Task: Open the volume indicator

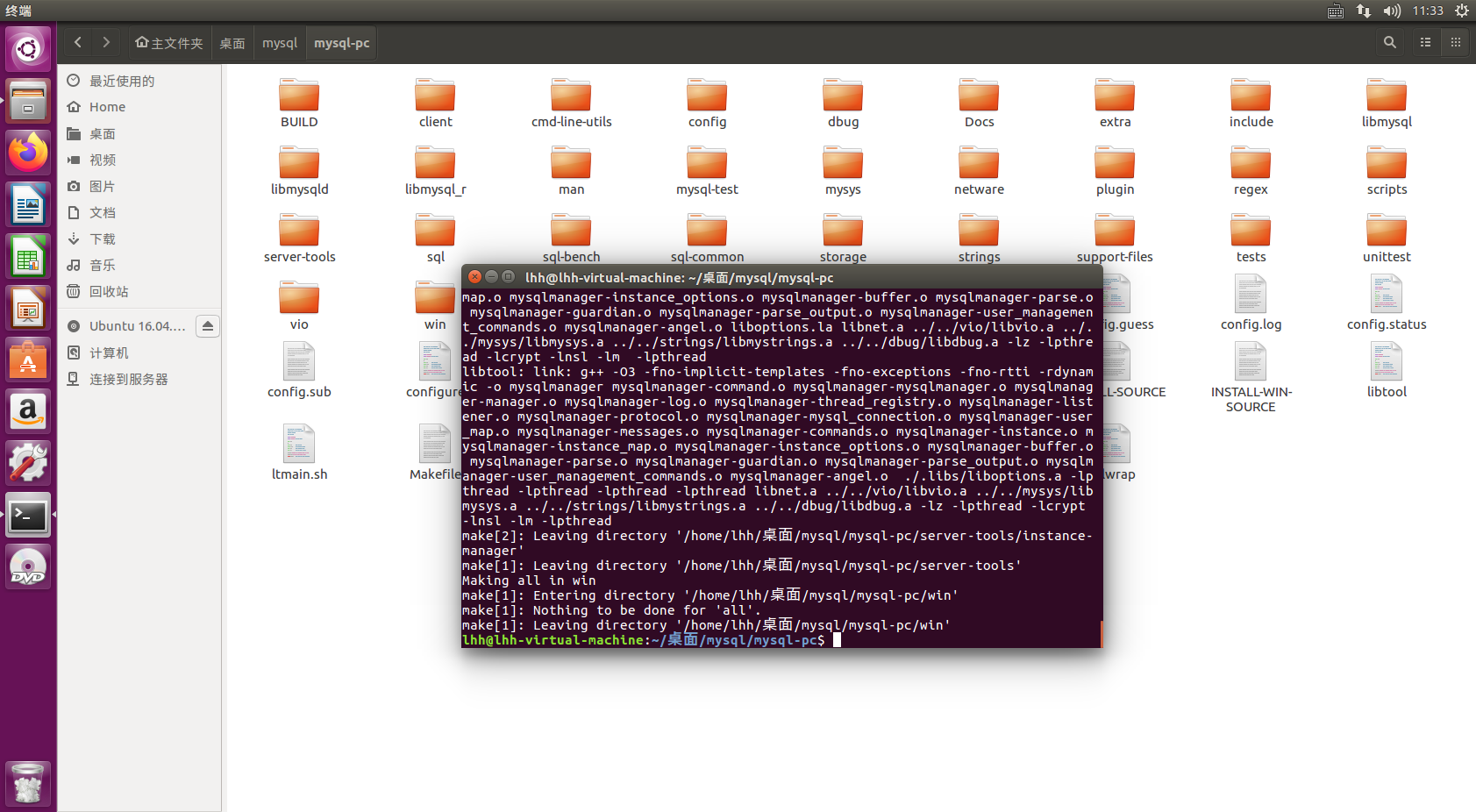Action: pyautogui.click(x=1392, y=11)
